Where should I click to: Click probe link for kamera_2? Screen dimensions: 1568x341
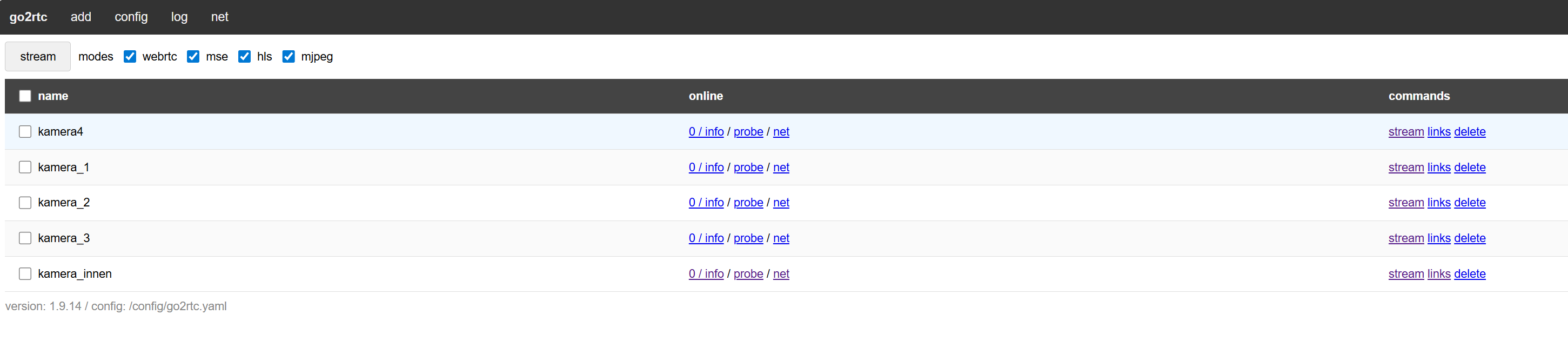(x=748, y=203)
